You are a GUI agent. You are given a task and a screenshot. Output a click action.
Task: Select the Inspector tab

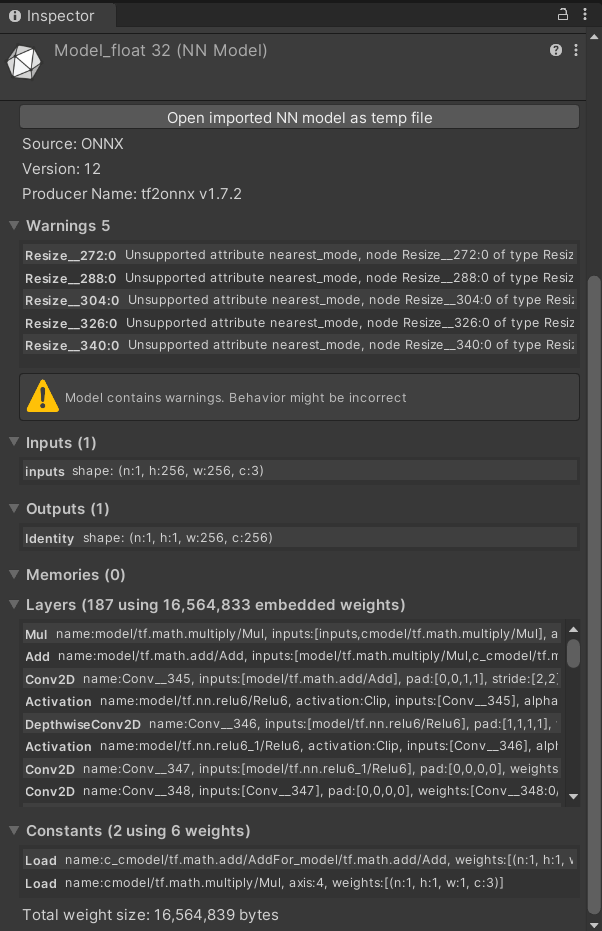[58, 16]
